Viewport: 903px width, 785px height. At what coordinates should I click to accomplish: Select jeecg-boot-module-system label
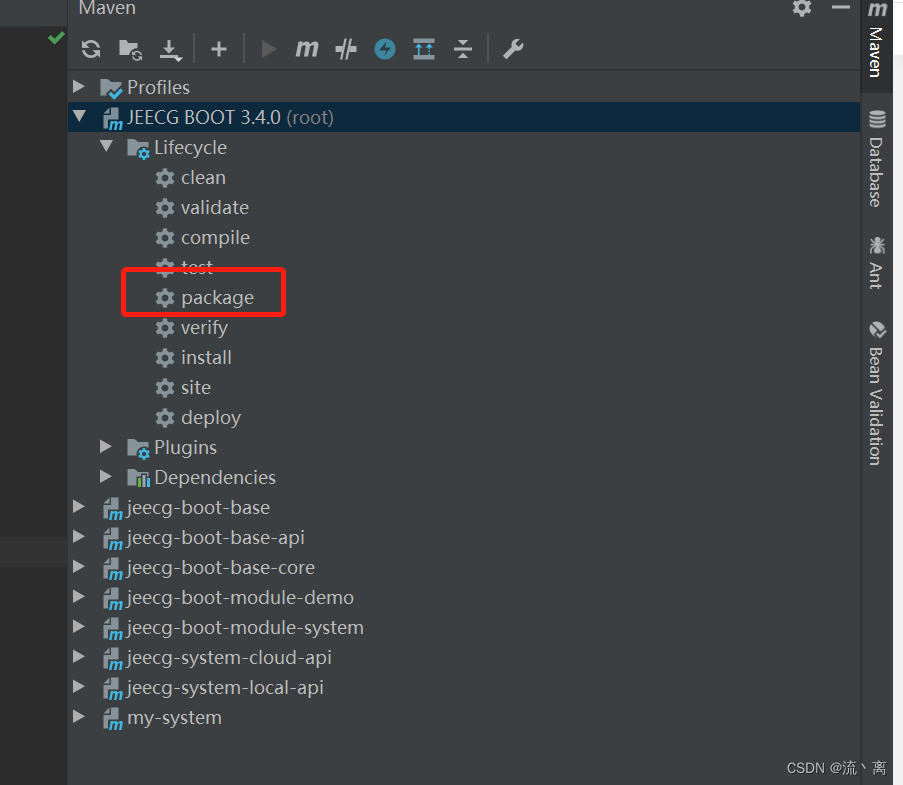click(x=245, y=628)
